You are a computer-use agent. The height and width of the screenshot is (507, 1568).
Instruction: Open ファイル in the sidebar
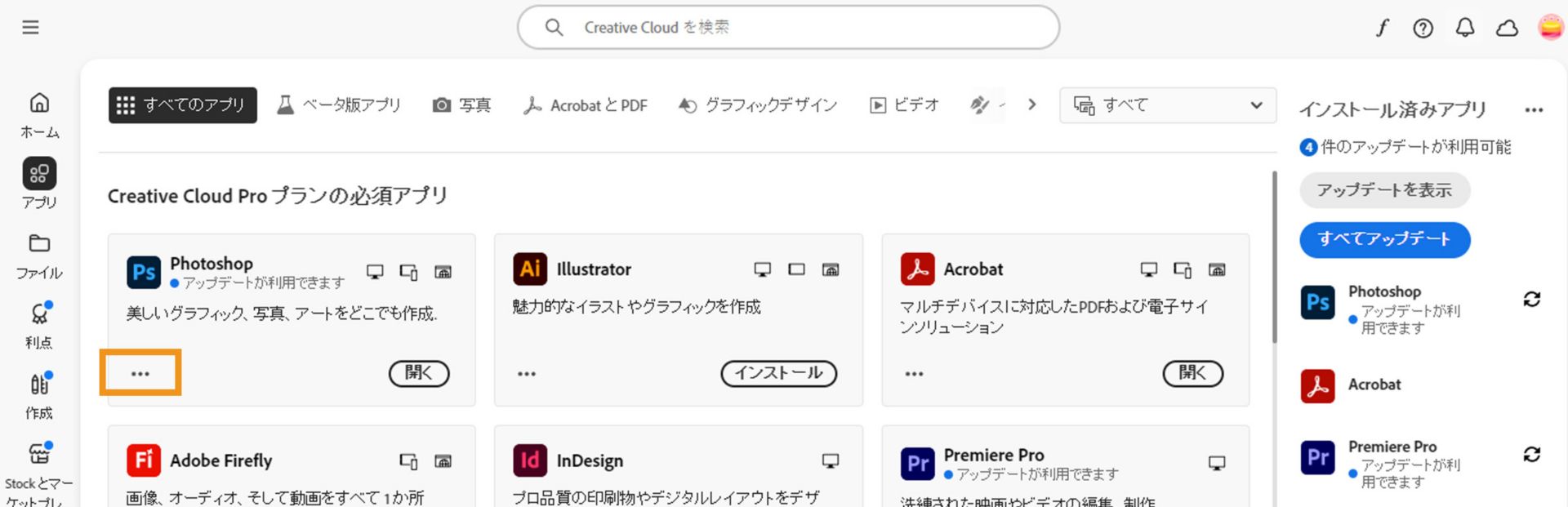39,256
